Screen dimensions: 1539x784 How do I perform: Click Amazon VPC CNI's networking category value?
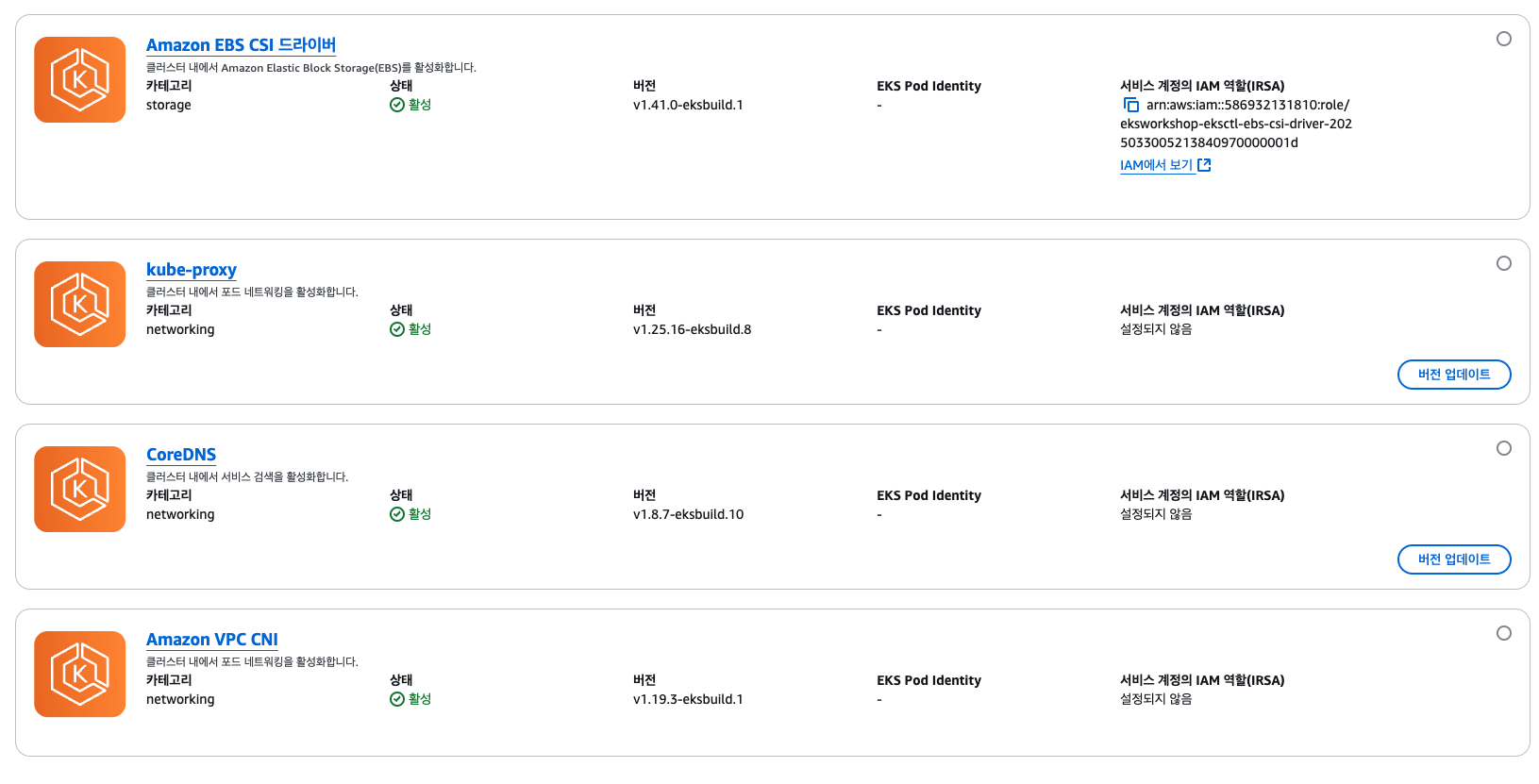coord(180,699)
